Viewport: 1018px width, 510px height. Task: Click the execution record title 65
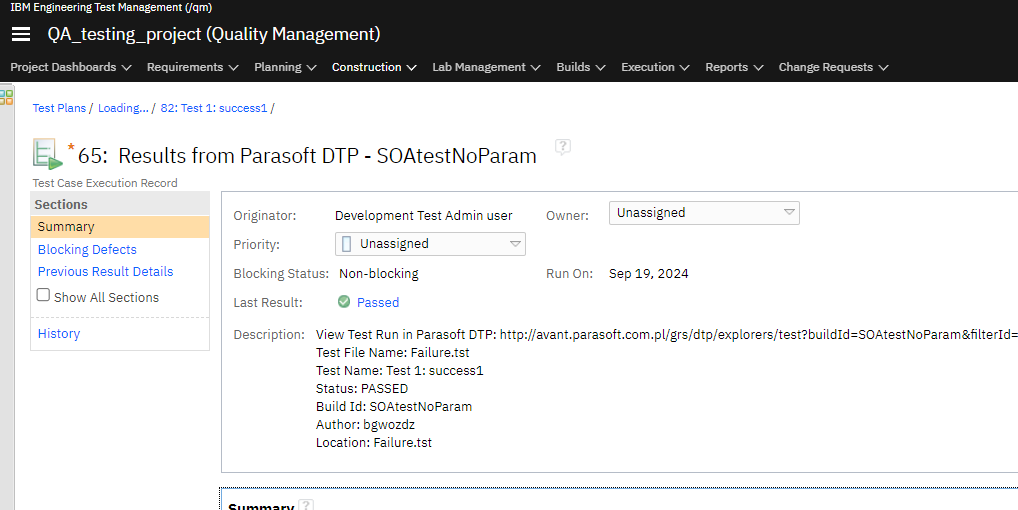pos(307,156)
